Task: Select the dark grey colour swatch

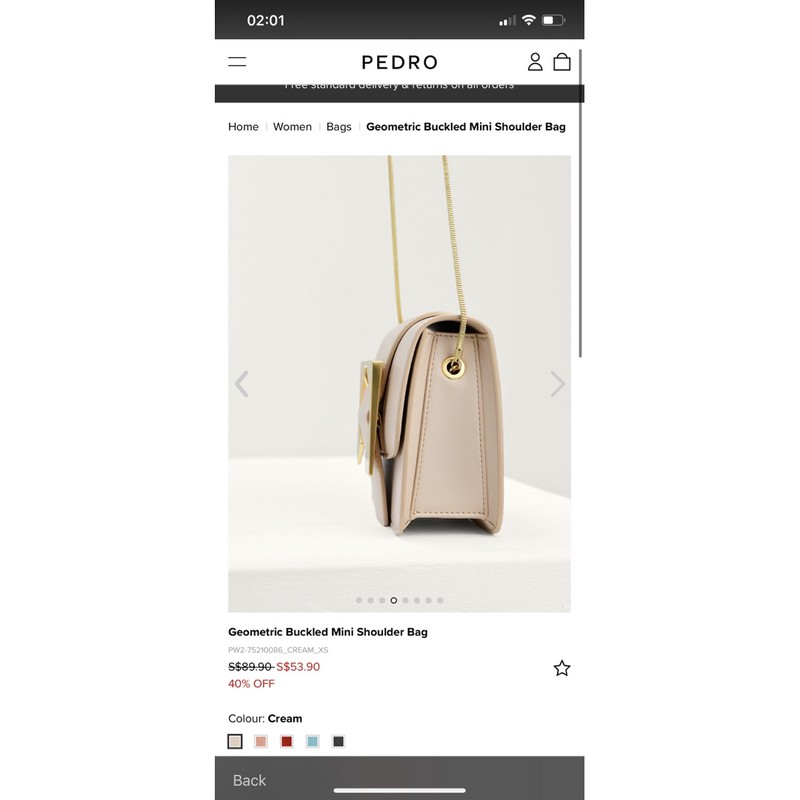Action: click(x=338, y=741)
